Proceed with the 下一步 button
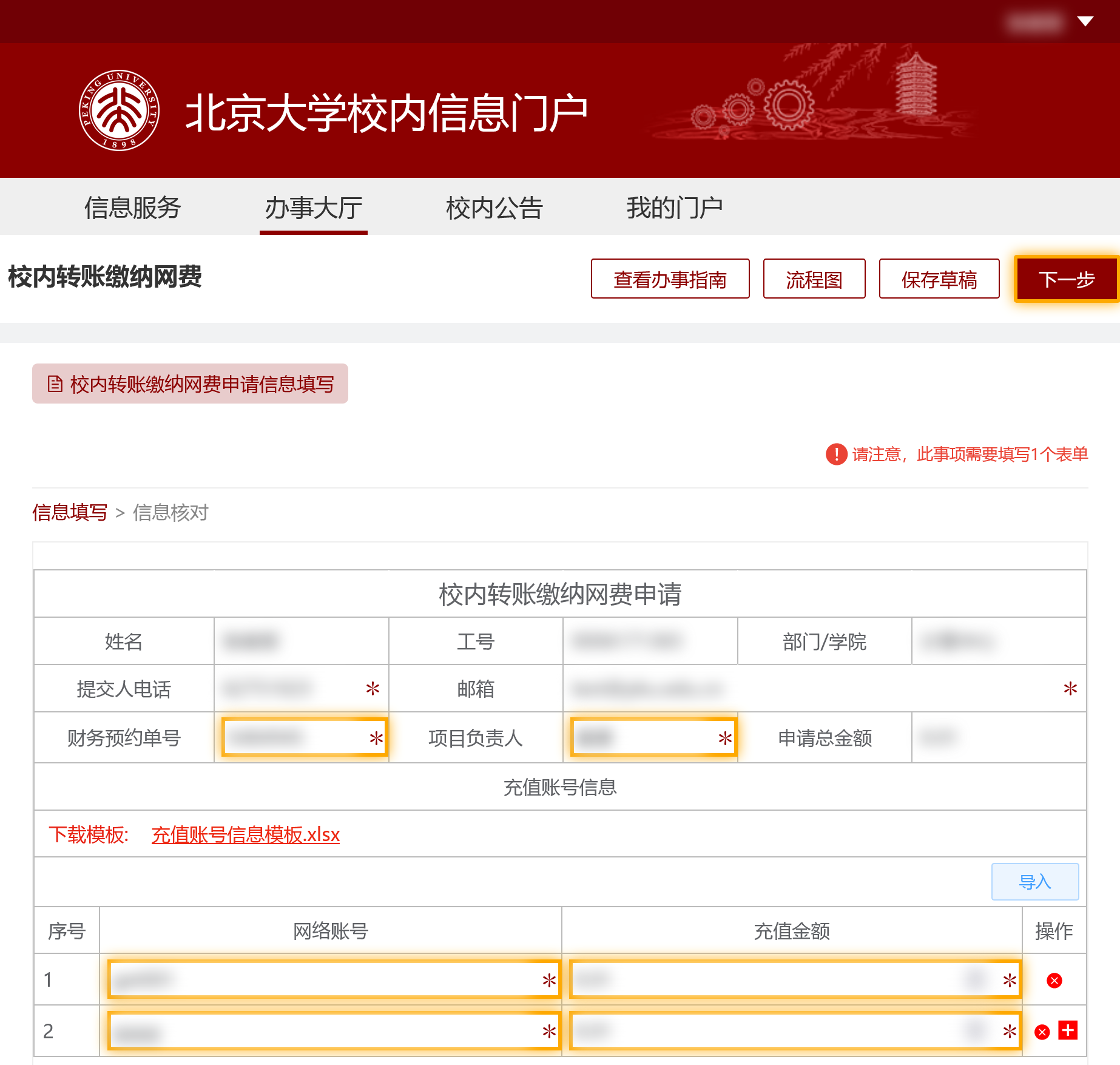The height and width of the screenshot is (1065, 1120). click(x=1066, y=279)
